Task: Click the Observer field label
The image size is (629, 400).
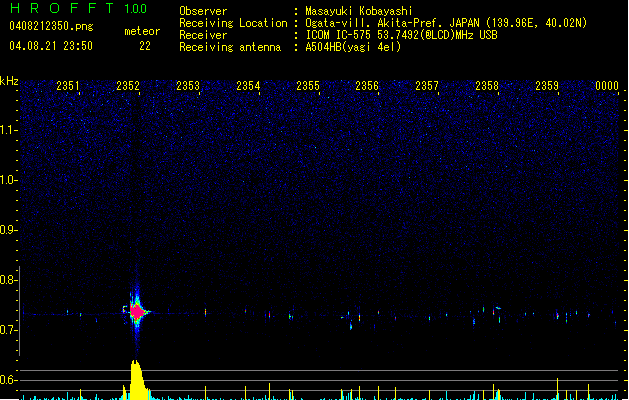Action: 203,11
